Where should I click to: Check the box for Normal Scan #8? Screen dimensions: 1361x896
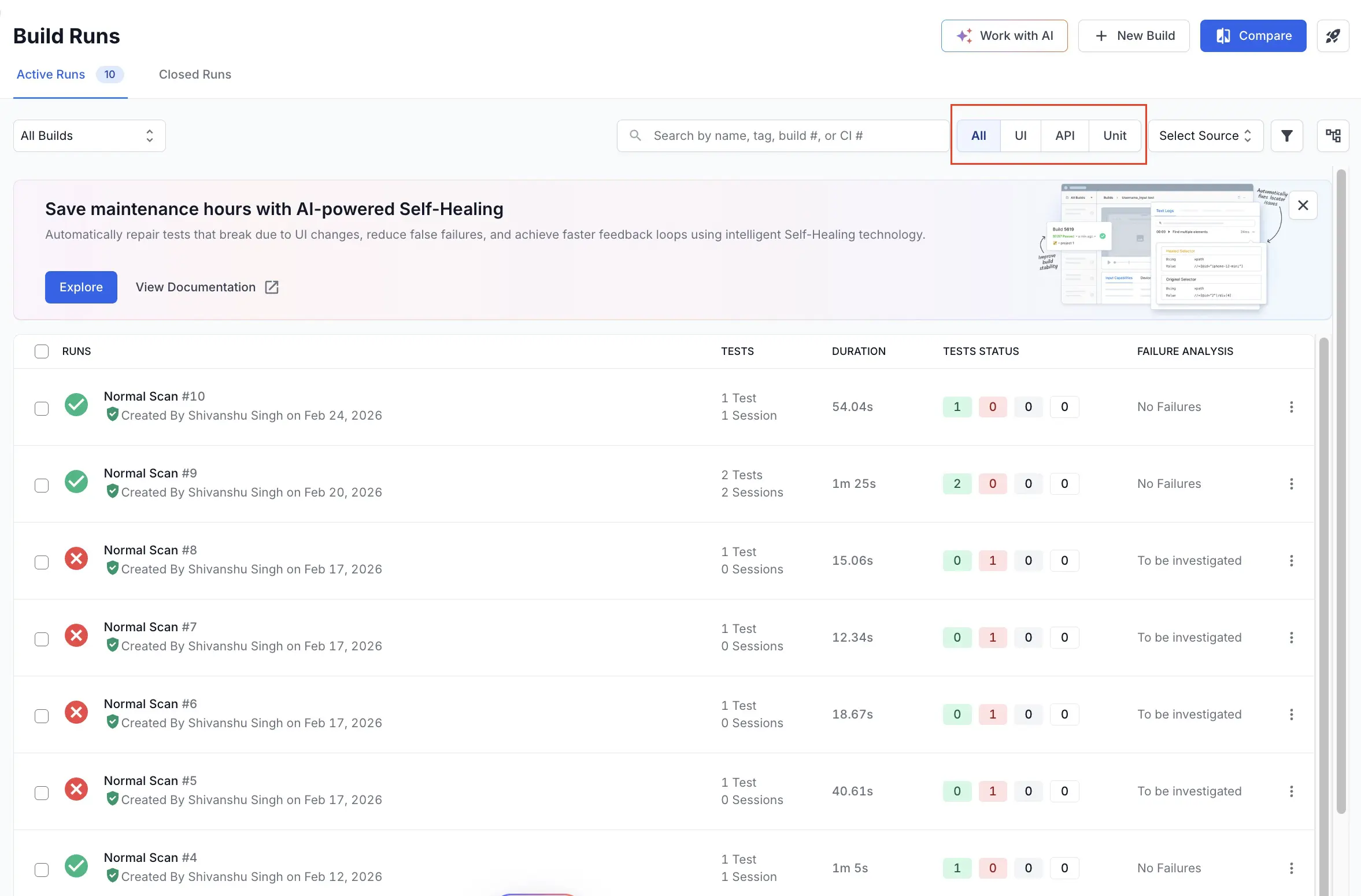coord(42,562)
